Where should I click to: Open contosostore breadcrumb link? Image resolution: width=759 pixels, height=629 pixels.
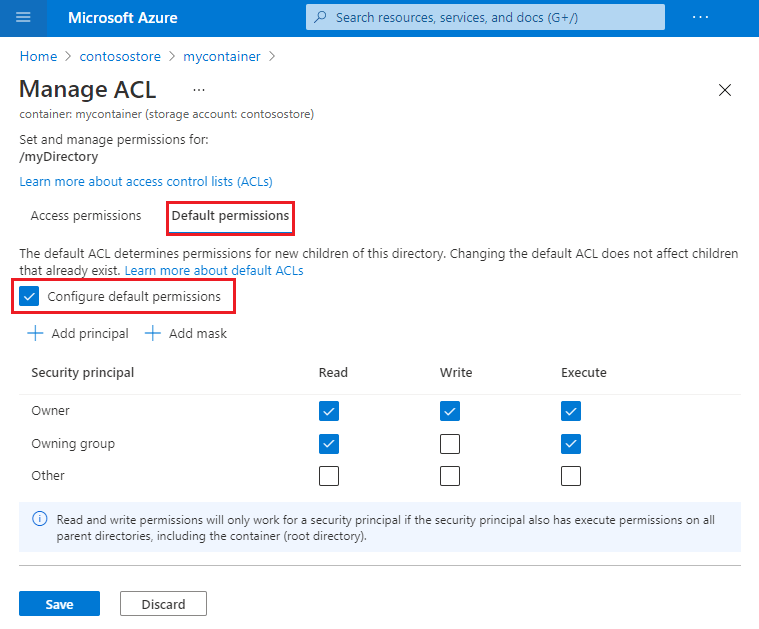point(120,57)
